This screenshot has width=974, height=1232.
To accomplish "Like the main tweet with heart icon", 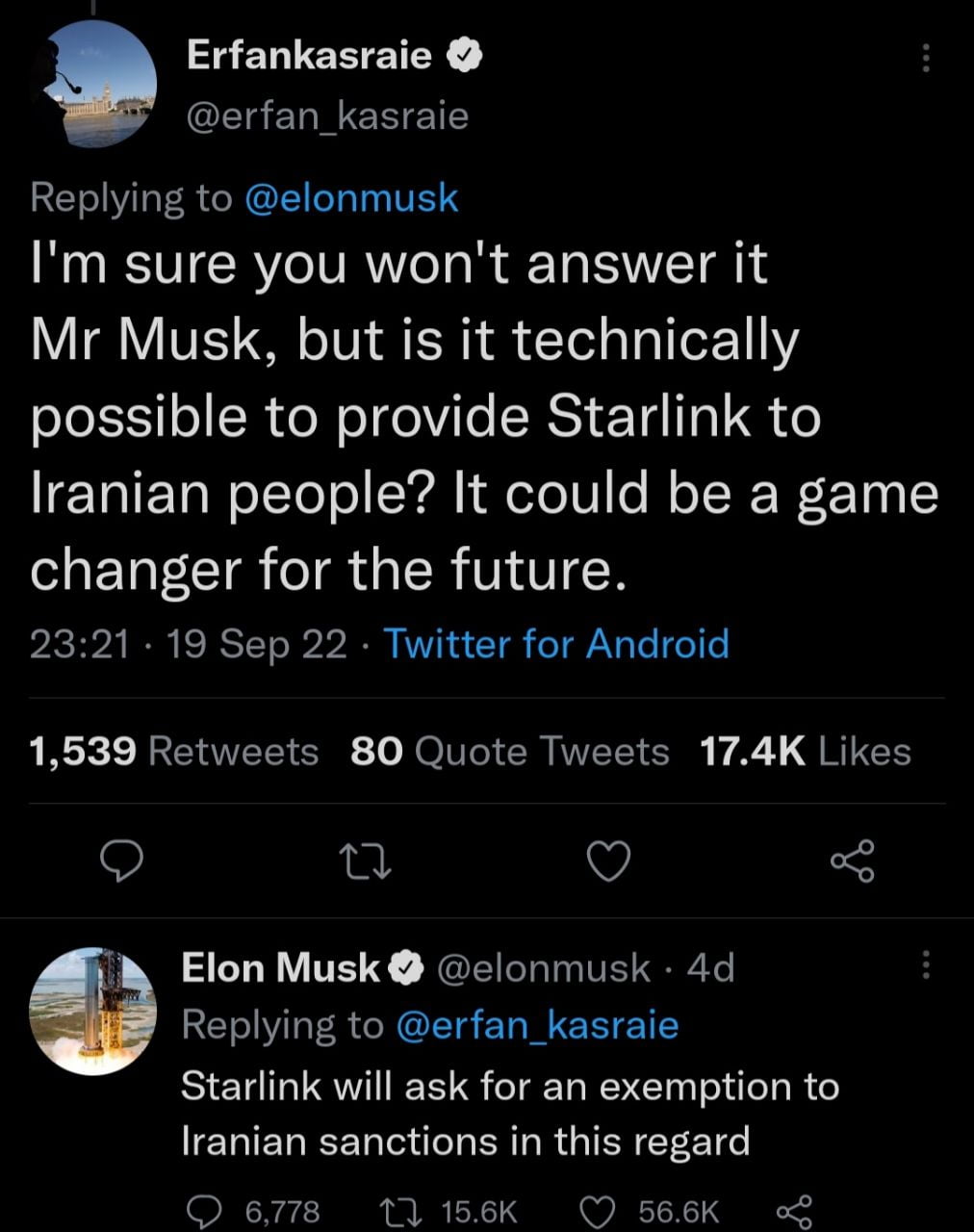I will pos(608,860).
